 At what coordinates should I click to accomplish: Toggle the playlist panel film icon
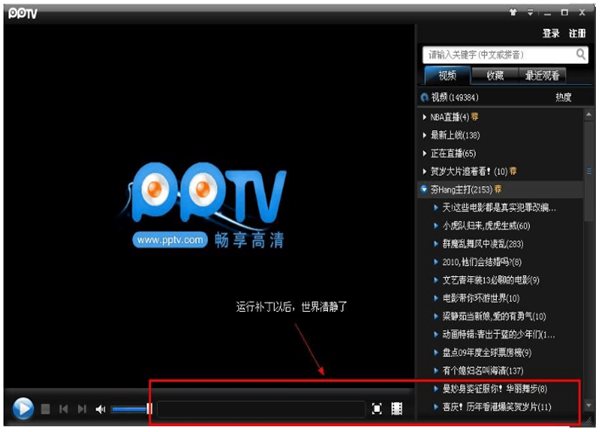tap(397, 409)
